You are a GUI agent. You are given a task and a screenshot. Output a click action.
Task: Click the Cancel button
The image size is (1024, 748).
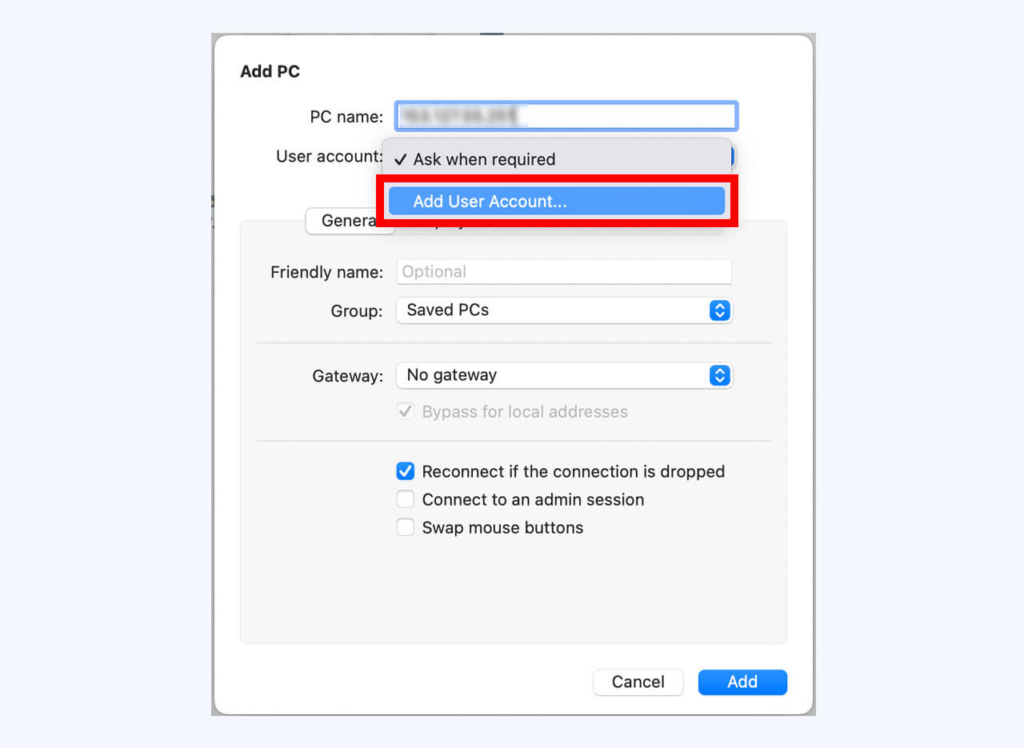(x=638, y=682)
